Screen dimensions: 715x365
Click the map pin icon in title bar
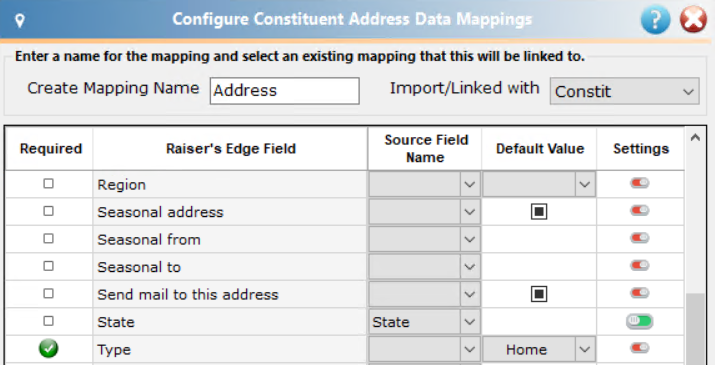(x=20, y=20)
